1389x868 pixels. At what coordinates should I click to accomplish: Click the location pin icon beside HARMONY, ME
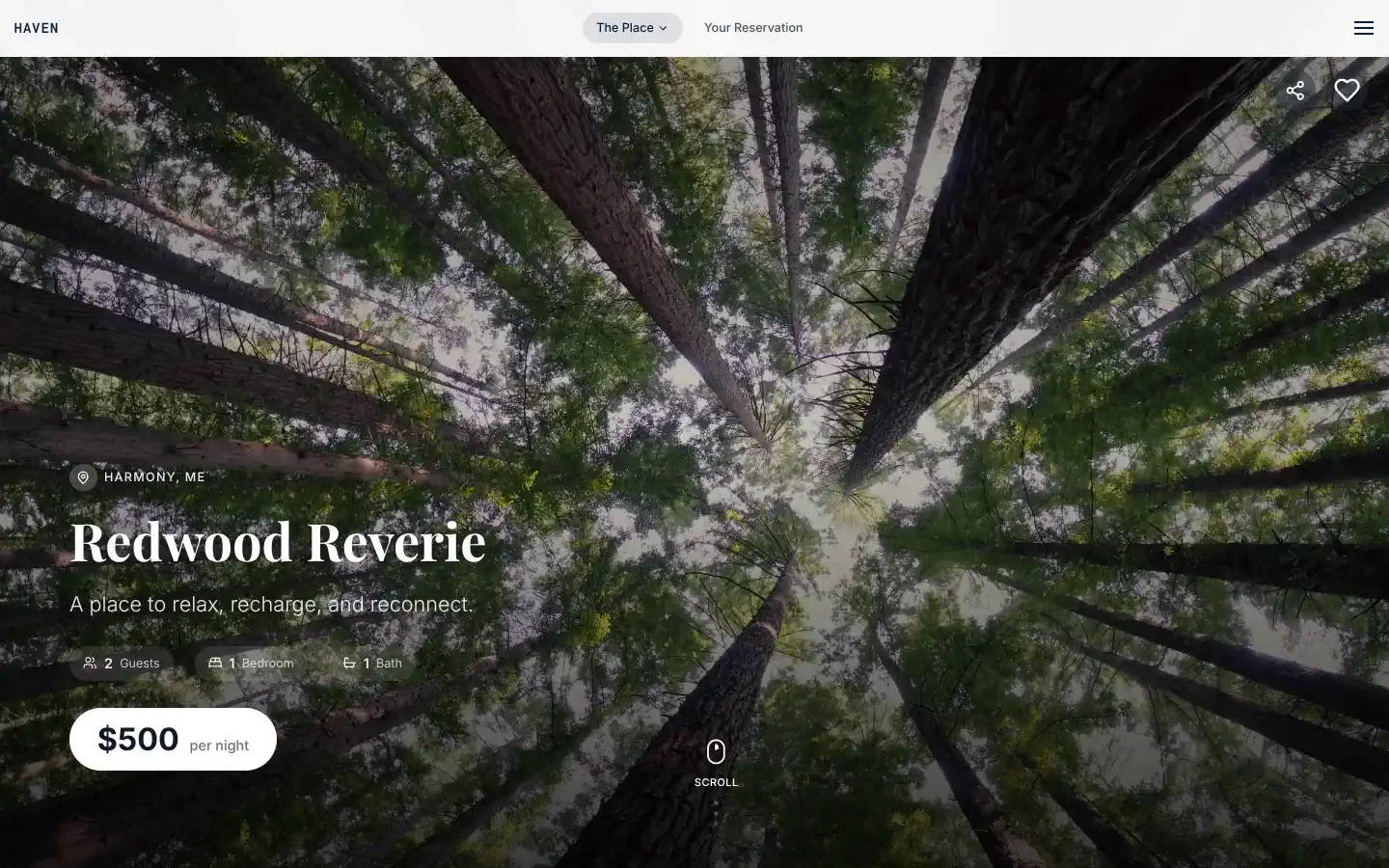[x=83, y=477]
